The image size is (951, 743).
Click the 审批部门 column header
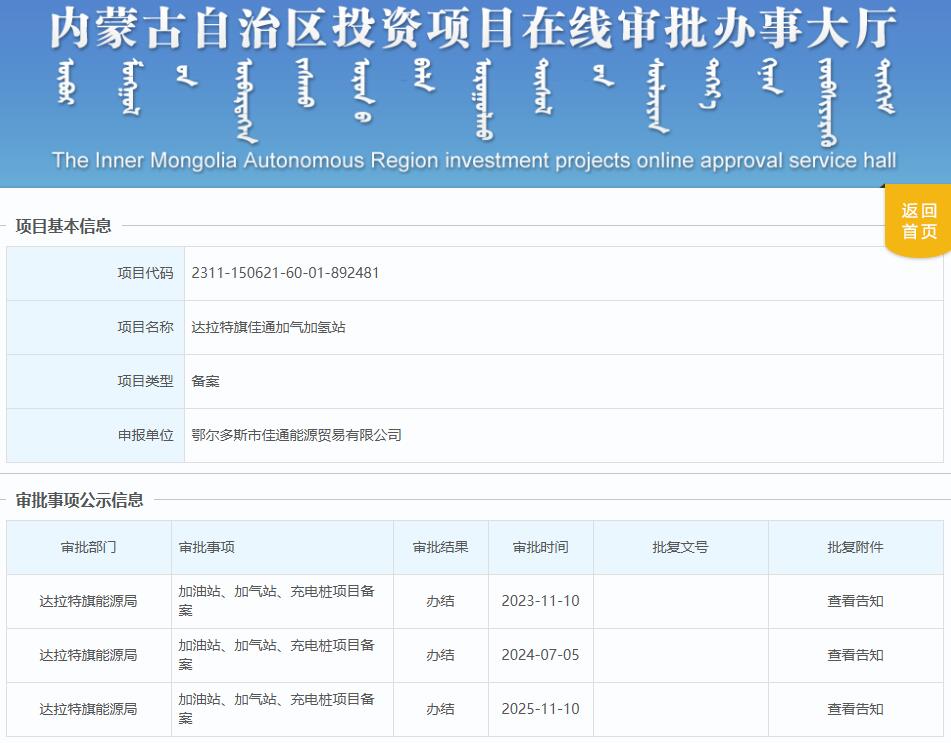(86, 547)
